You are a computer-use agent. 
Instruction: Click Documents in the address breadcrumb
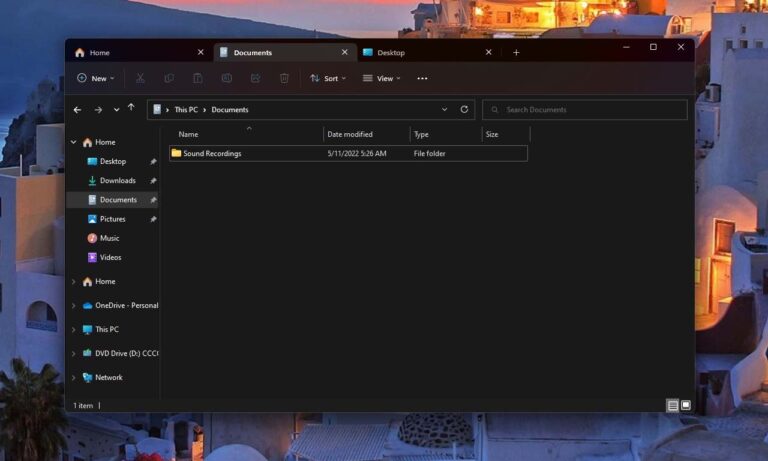point(230,110)
